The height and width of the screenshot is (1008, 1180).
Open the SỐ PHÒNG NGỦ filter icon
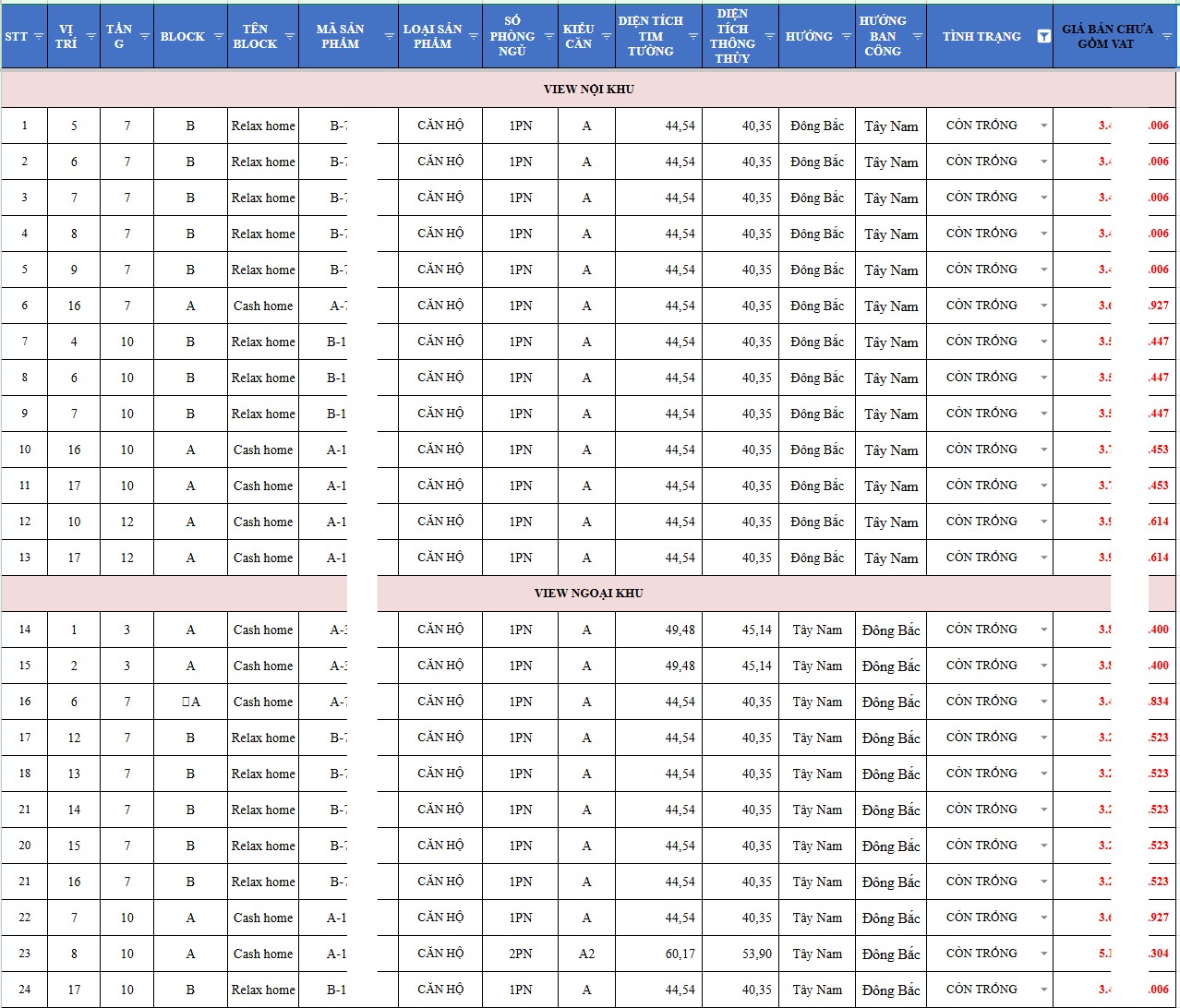pos(548,37)
